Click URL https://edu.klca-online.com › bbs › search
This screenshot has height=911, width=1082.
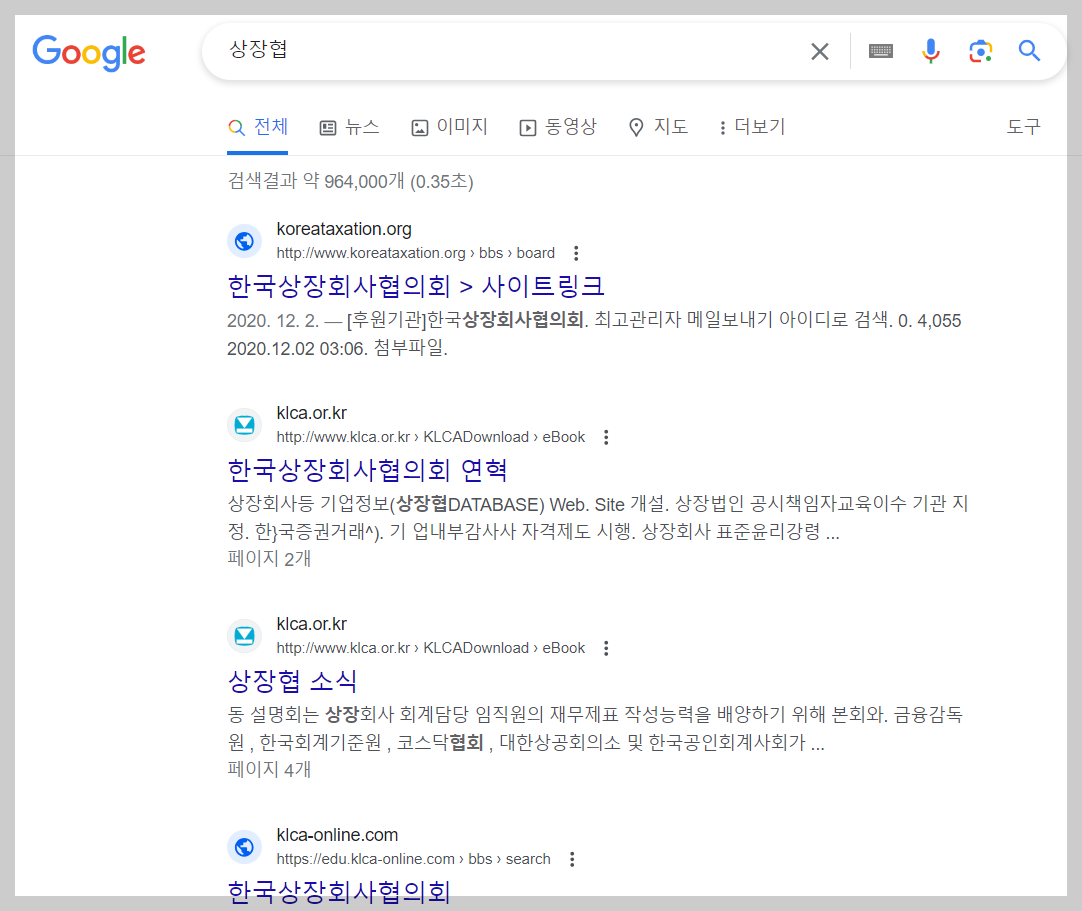pos(413,859)
